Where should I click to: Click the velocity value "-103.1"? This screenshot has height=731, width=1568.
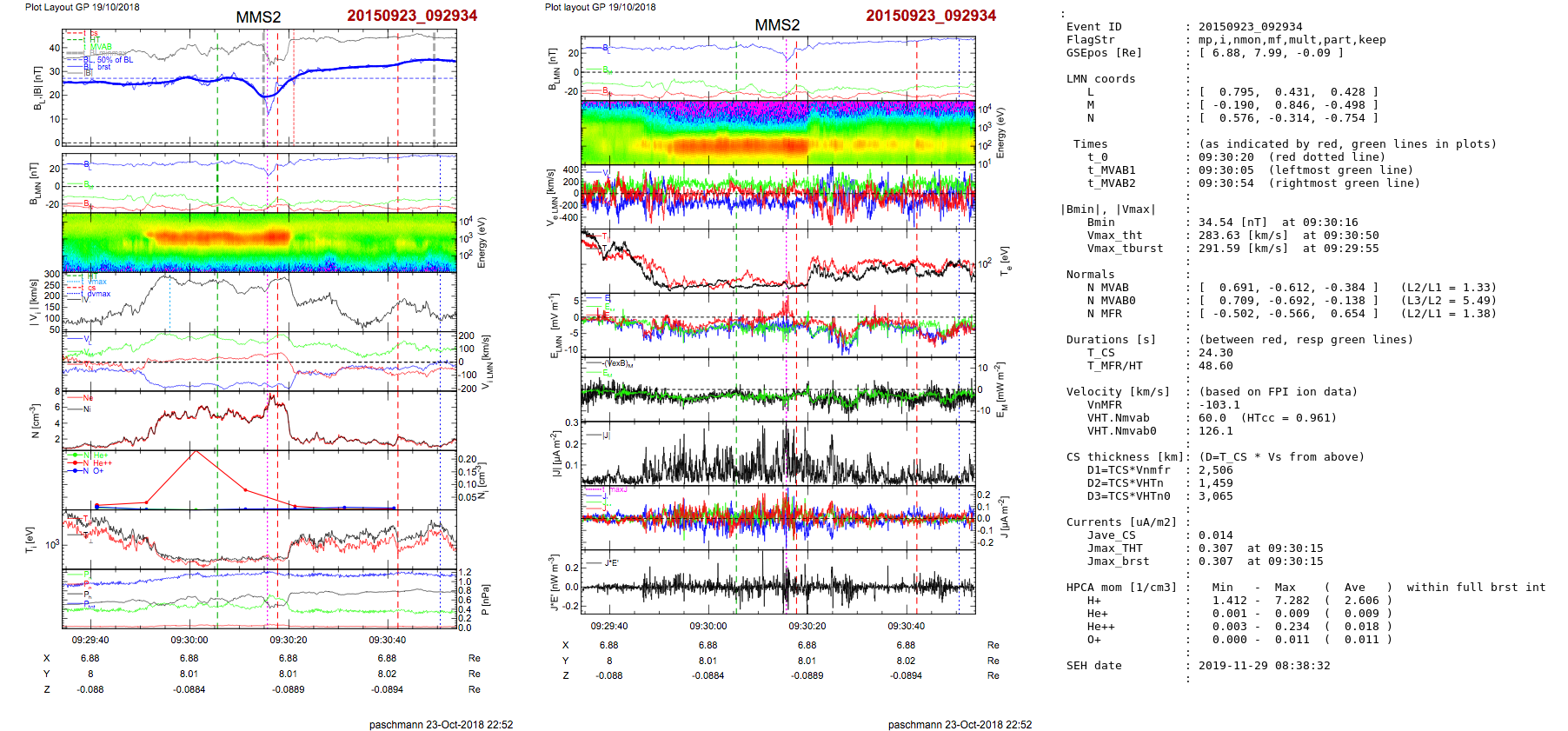click(x=1219, y=405)
